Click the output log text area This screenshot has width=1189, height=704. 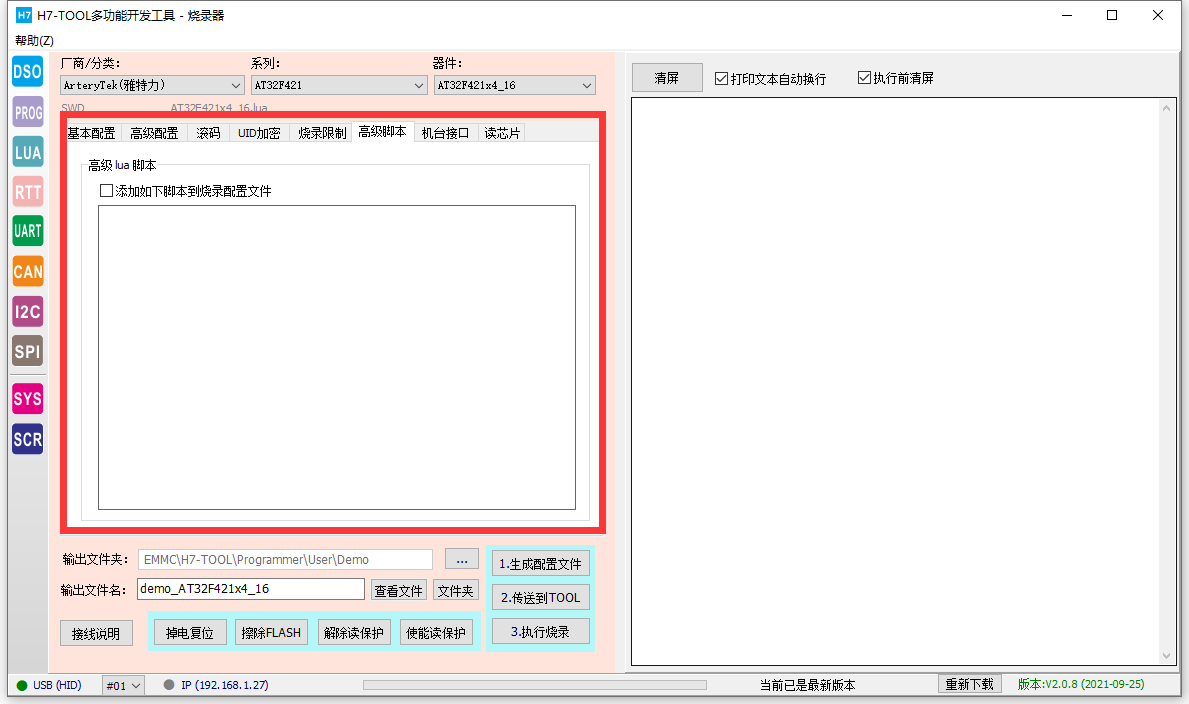point(895,382)
